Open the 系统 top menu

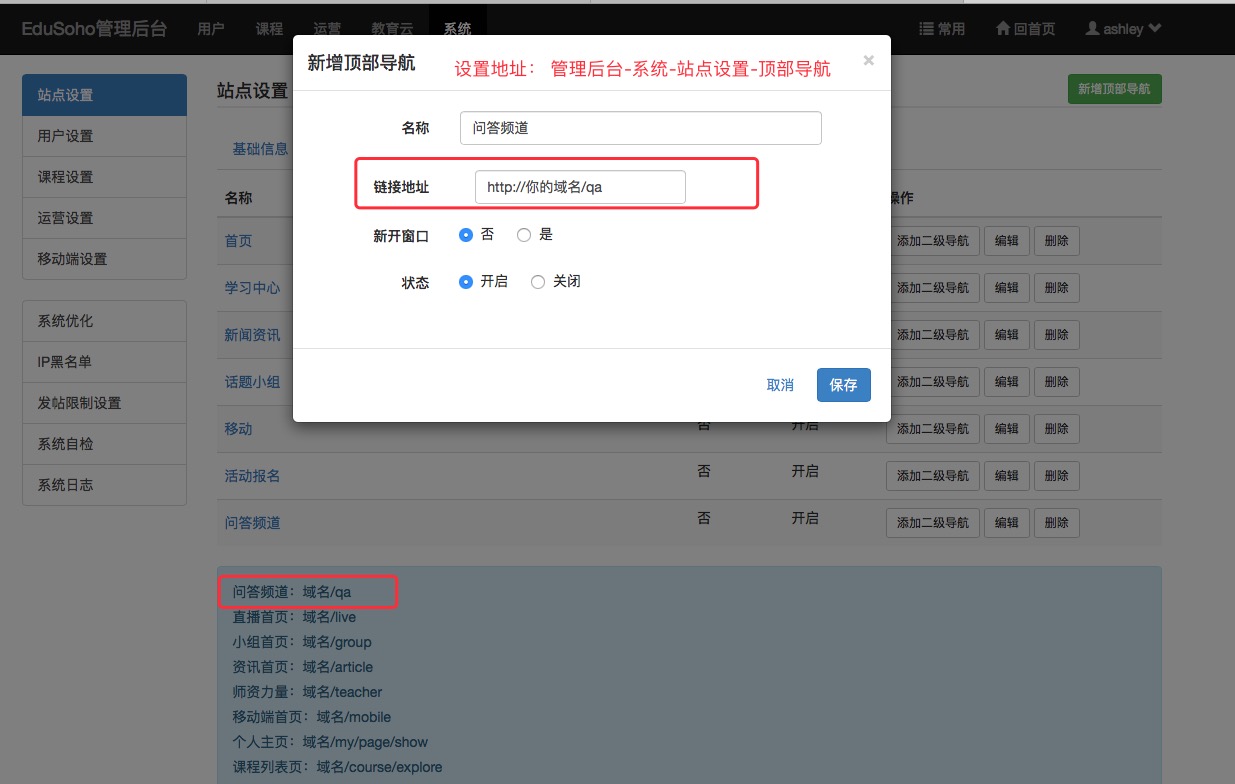[457, 29]
